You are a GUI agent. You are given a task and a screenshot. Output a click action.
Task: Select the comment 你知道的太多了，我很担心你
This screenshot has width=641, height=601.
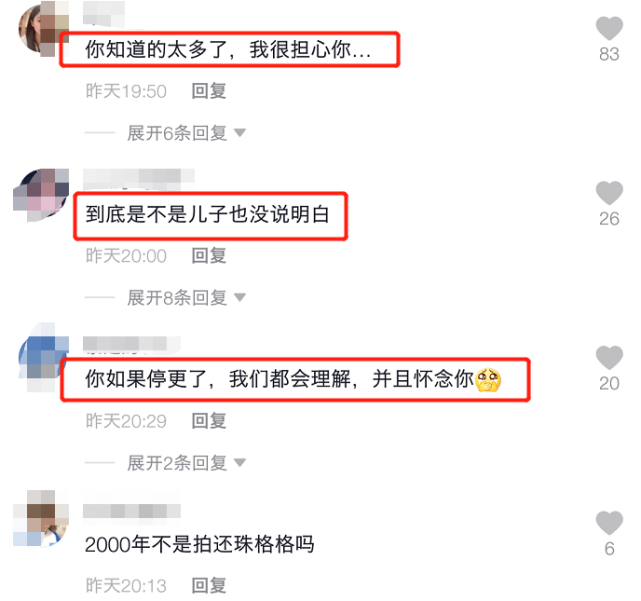click(x=228, y=50)
